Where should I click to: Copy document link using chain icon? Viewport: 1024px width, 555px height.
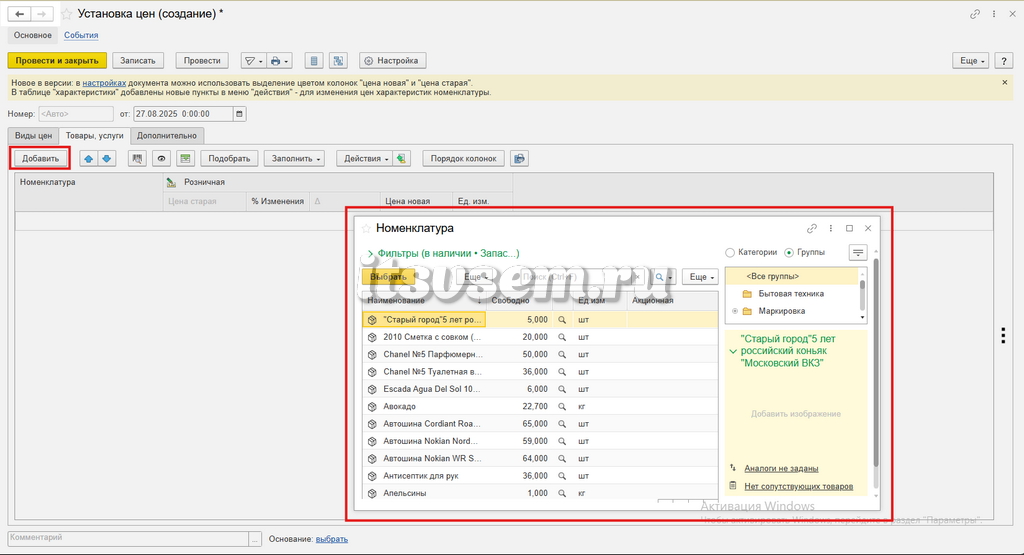point(975,14)
